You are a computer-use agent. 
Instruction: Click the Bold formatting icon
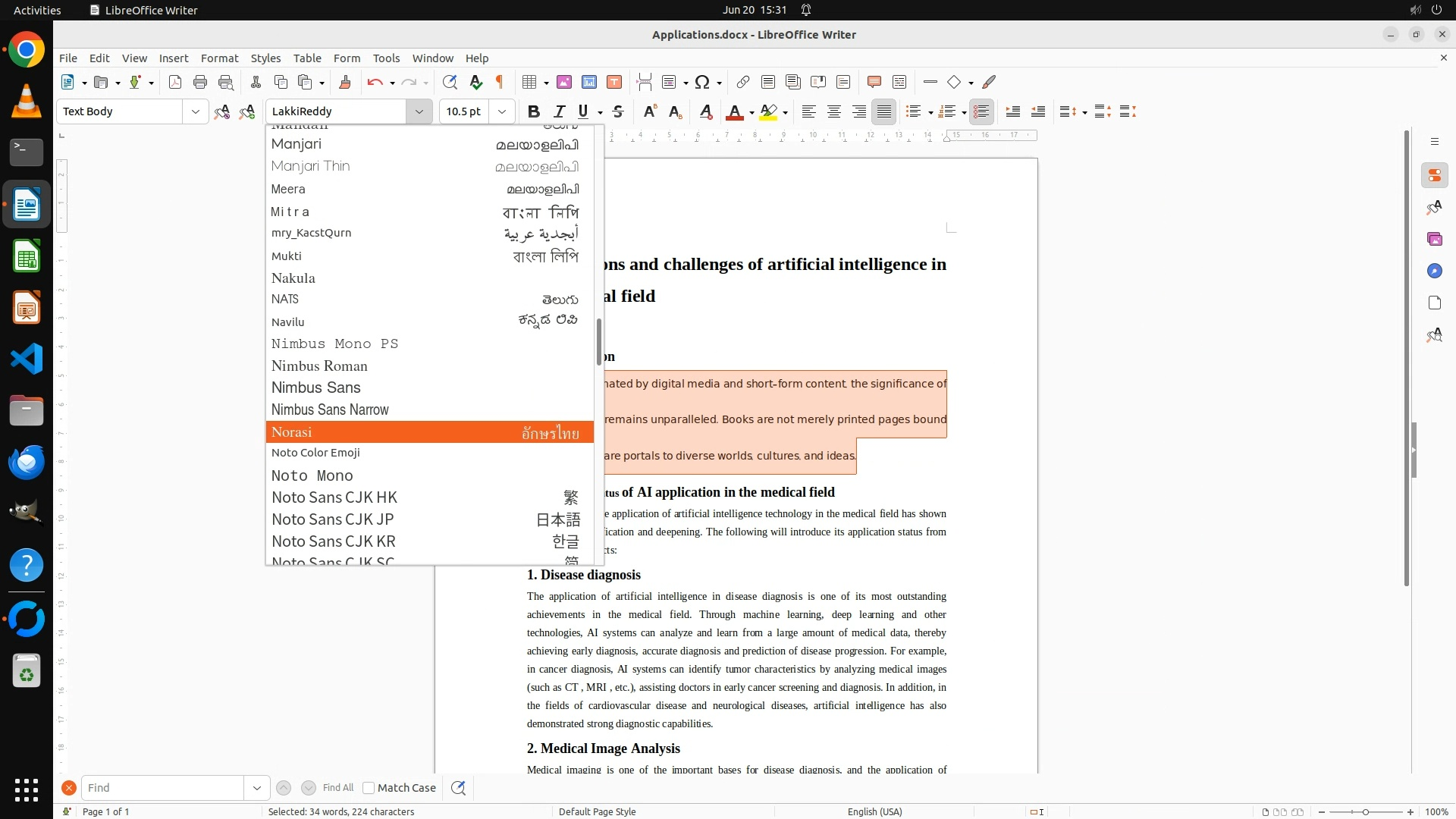click(533, 111)
